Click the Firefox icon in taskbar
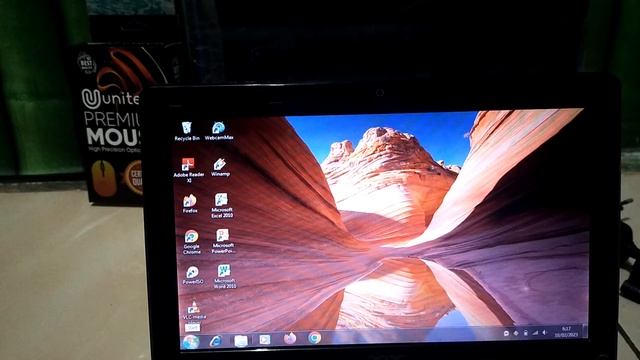Image resolution: width=640 pixels, height=360 pixels. (x=290, y=338)
